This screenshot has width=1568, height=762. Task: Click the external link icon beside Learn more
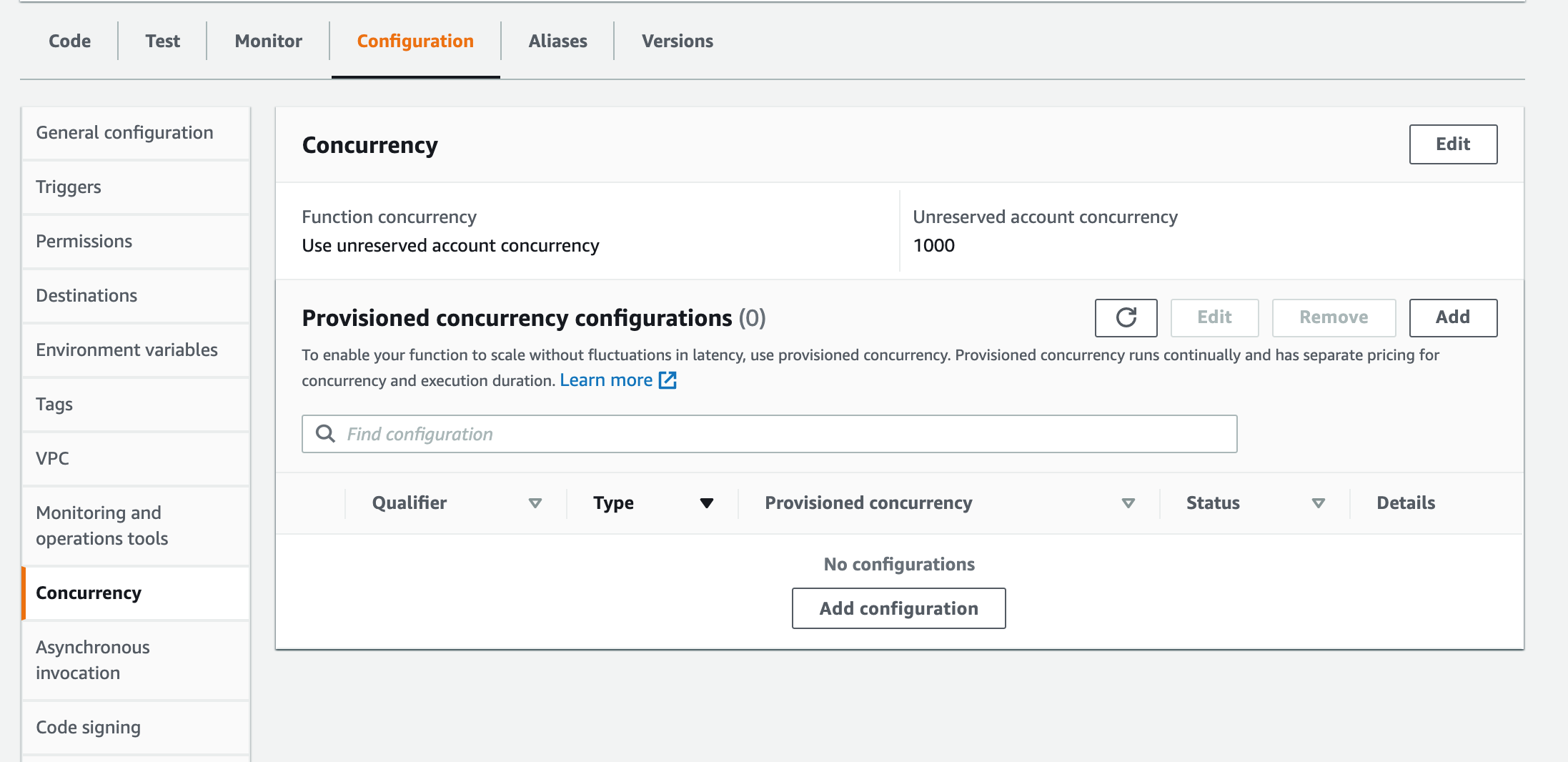click(668, 380)
